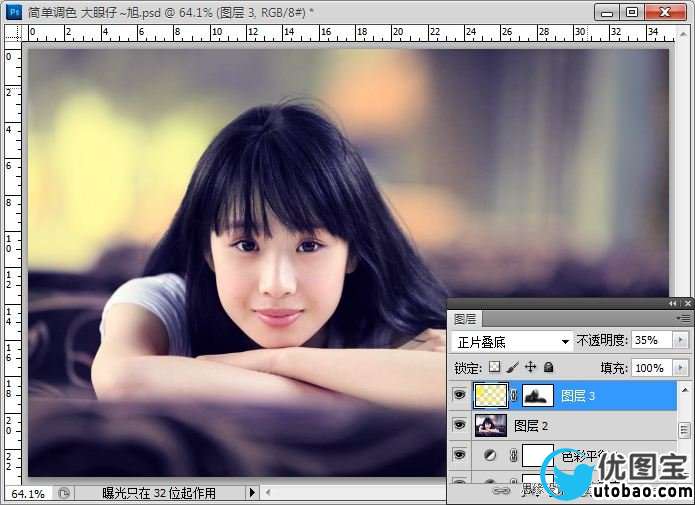The image size is (695, 505).
Task: Close the document window with red X
Action: tap(665, 12)
